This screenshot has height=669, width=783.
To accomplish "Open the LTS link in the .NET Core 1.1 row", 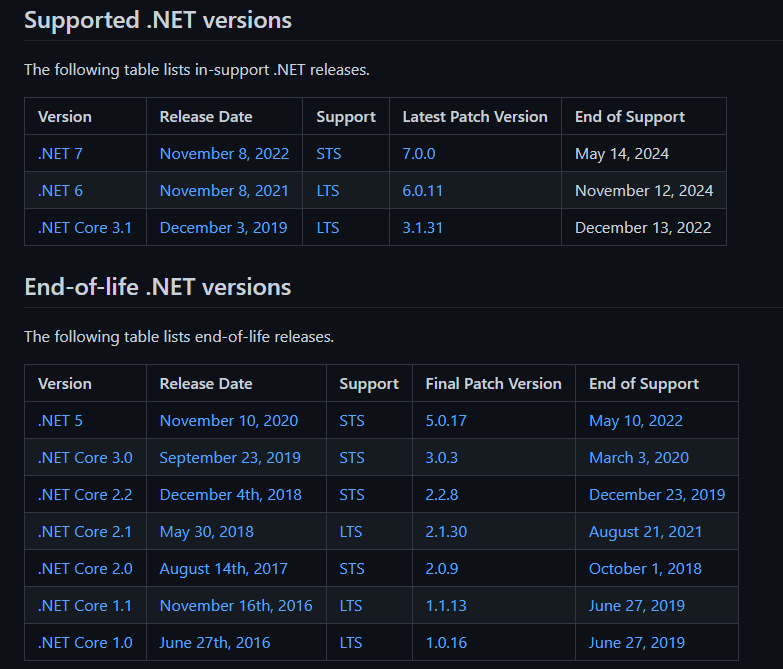I will [x=351, y=606].
